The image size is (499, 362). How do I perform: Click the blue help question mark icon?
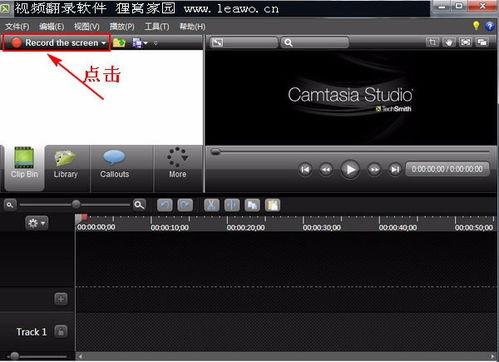pos(490,26)
